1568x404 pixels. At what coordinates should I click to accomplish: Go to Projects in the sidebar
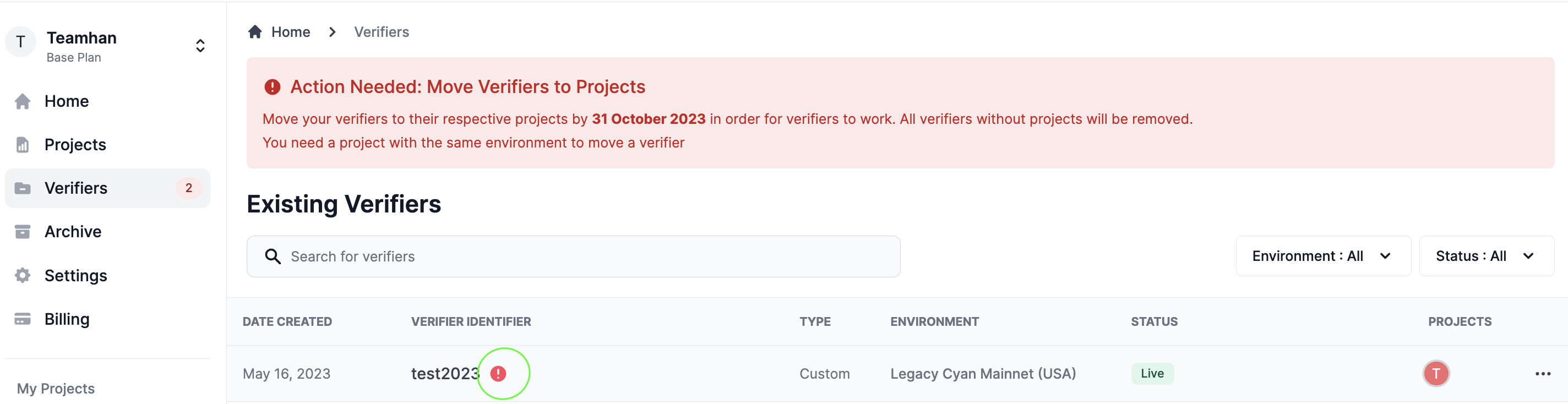[x=75, y=145]
